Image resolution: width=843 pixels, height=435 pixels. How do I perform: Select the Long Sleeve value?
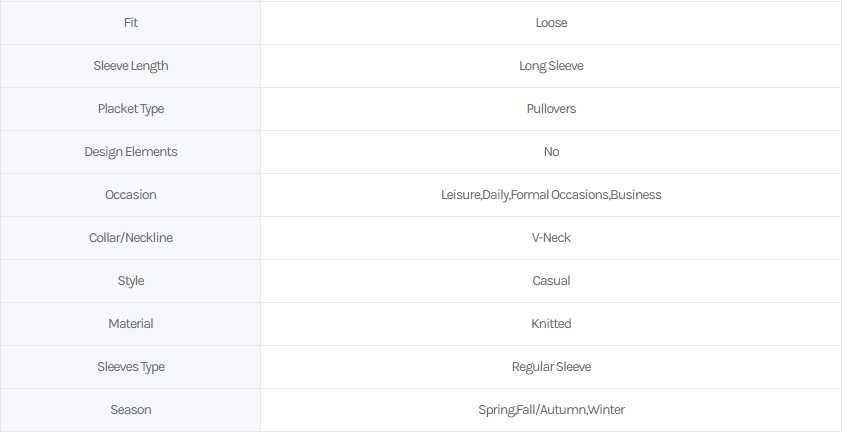pos(551,66)
